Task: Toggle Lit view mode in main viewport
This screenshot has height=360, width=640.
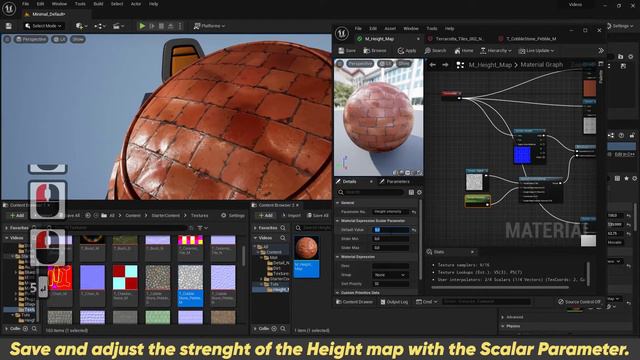Action: pos(60,40)
